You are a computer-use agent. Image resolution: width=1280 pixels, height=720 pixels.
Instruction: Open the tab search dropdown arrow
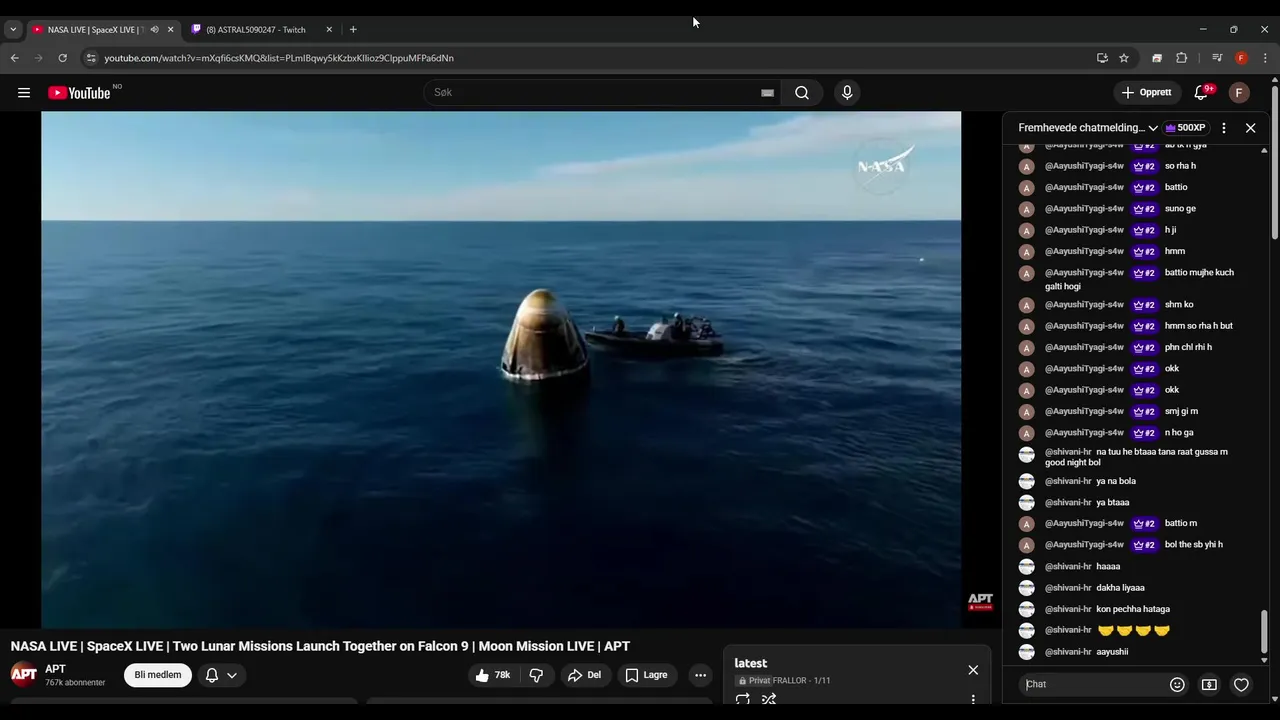13,30
